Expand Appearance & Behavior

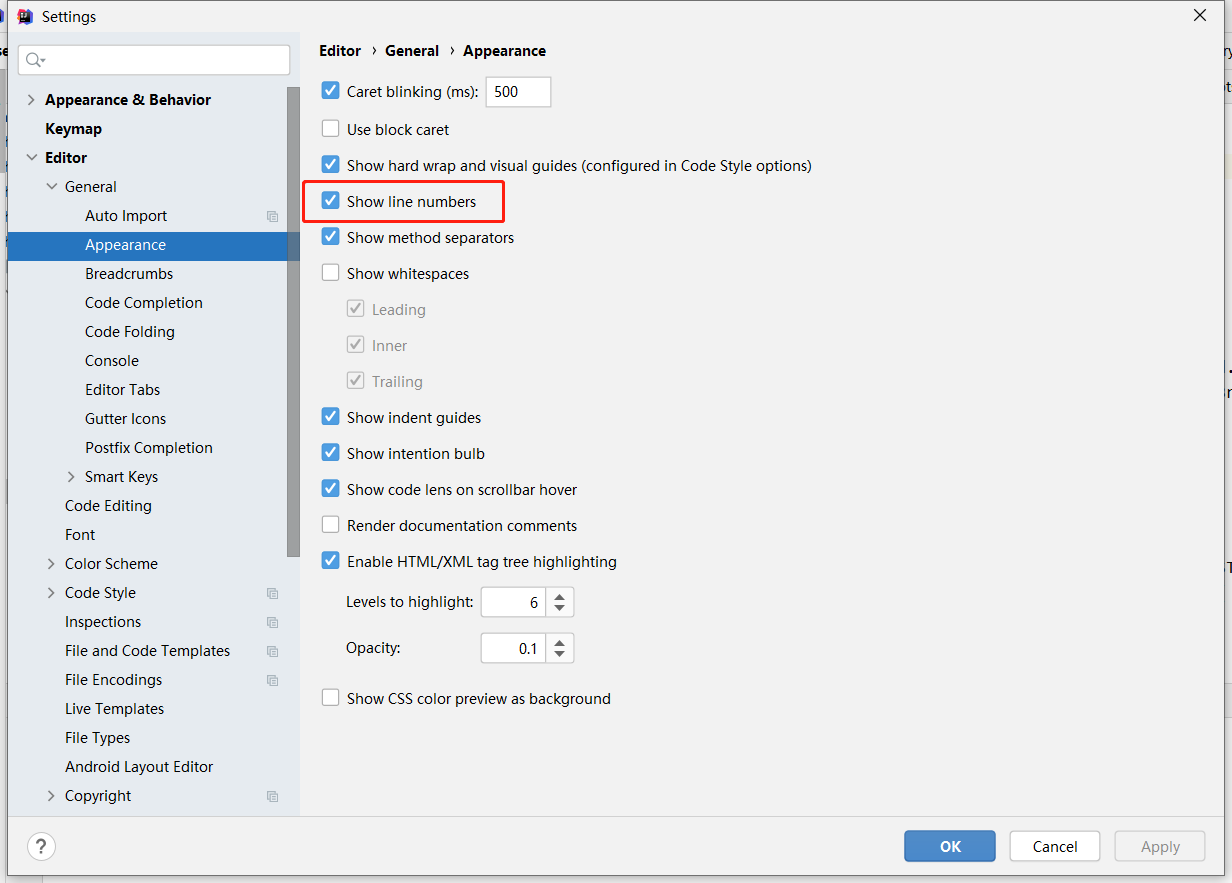pyautogui.click(x=31, y=99)
